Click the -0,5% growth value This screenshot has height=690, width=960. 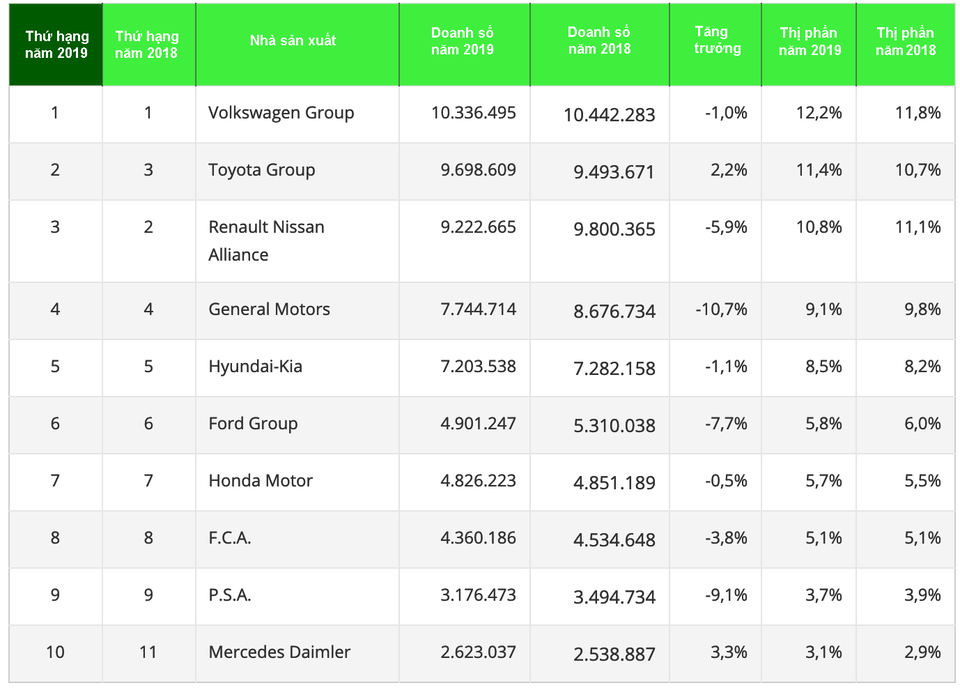pos(726,481)
